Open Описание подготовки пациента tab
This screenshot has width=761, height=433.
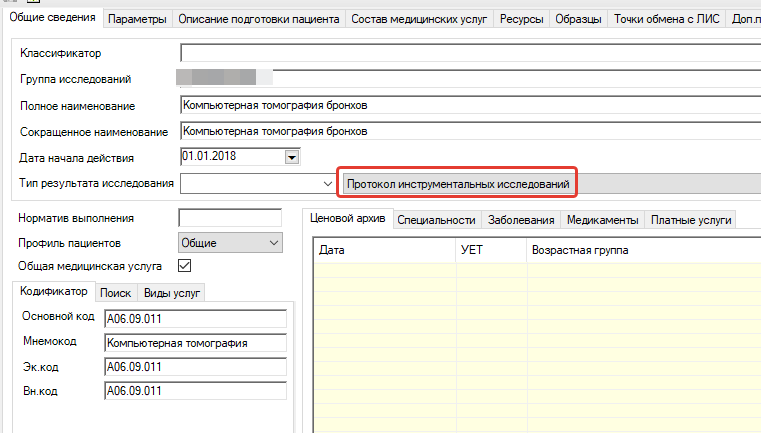pos(258,19)
